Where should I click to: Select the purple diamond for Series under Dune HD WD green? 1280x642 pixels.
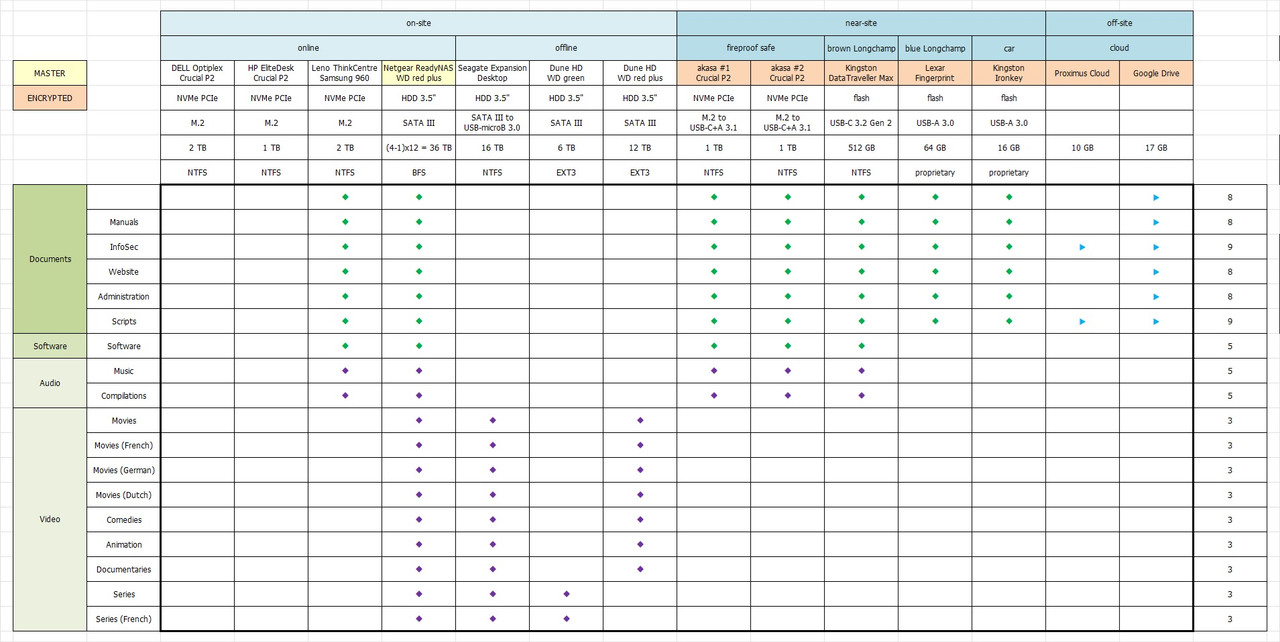(x=566, y=594)
